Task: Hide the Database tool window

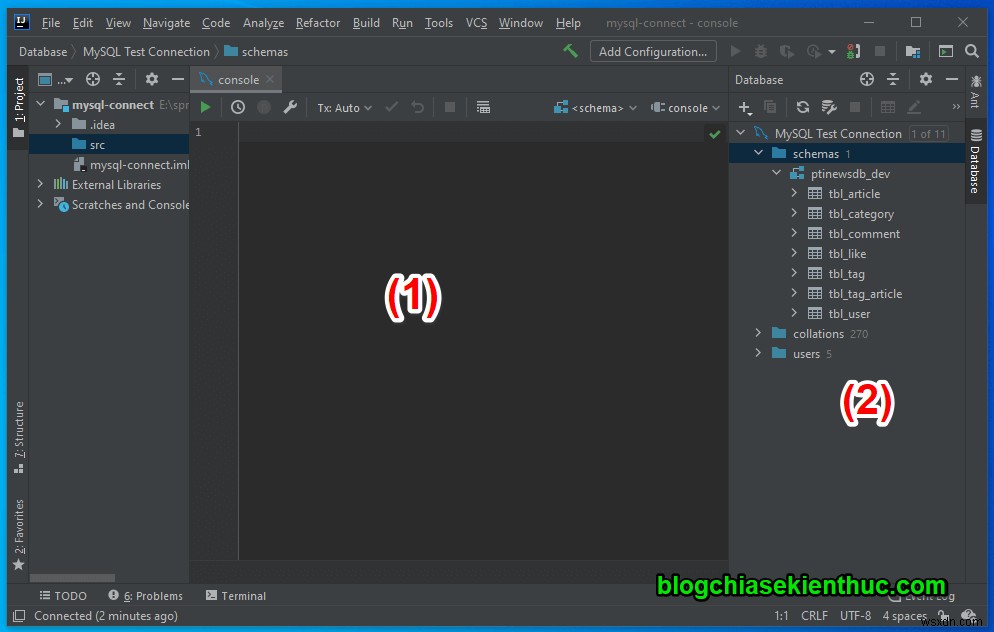Action: click(x=952, y=79)
